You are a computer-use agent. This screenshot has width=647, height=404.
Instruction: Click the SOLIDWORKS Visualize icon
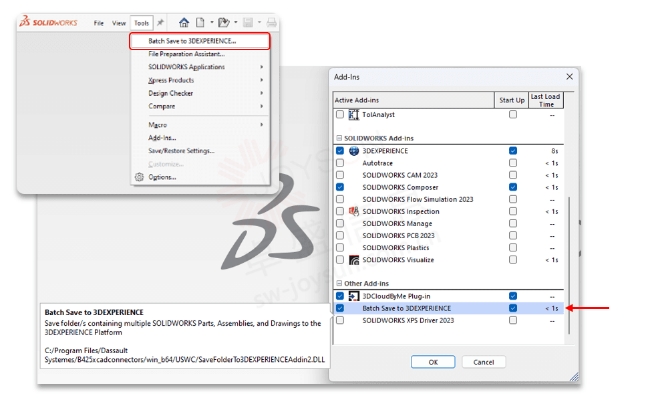(354, 260)
